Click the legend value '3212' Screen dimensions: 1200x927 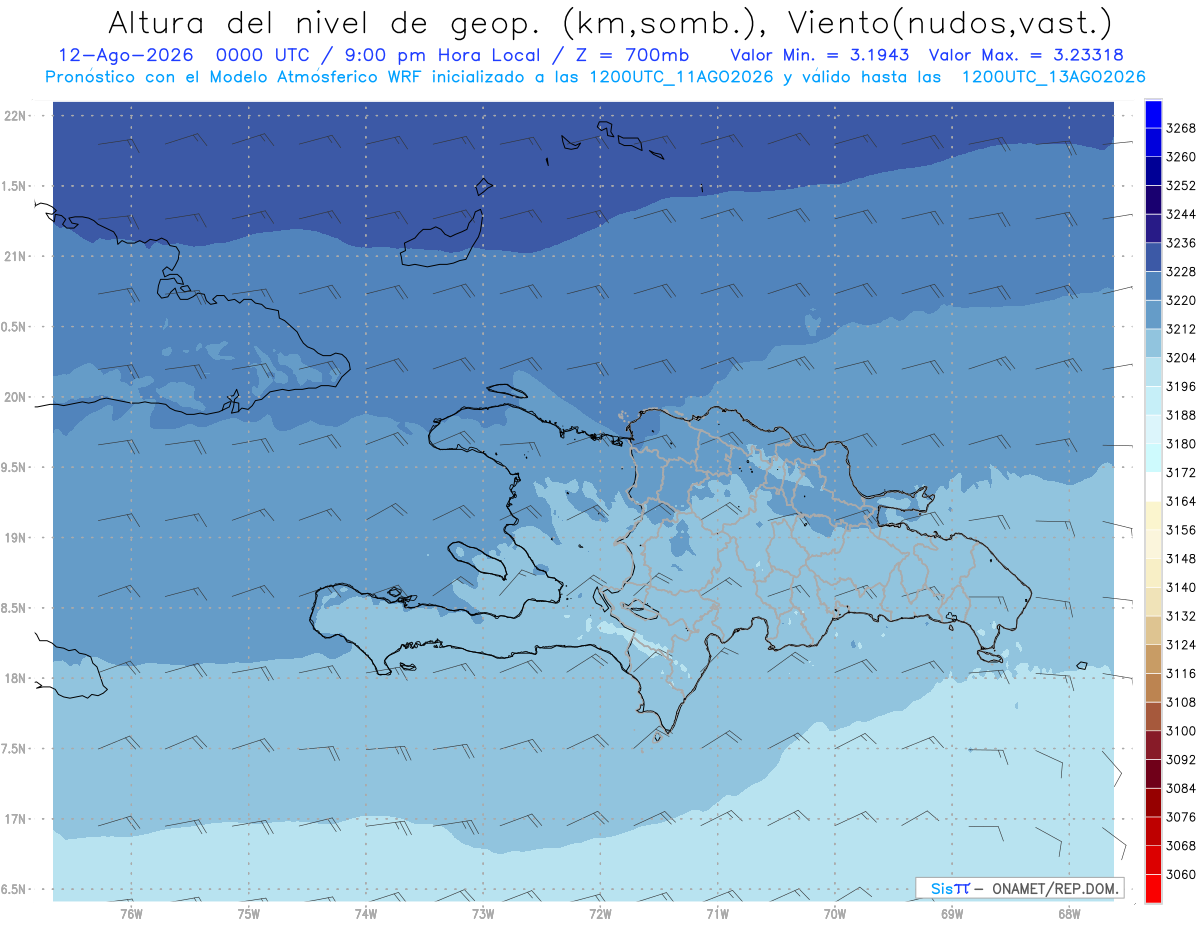coord(1181,329)
